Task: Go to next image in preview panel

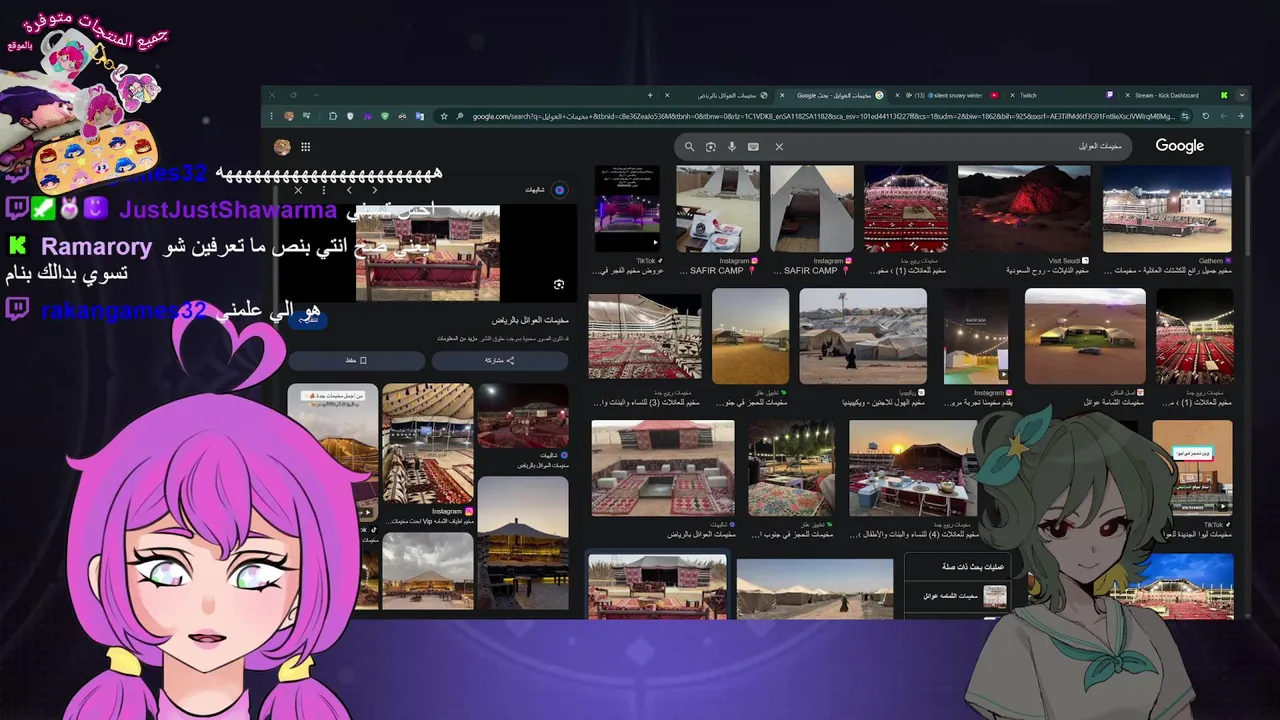Action: tap(349, 190)
